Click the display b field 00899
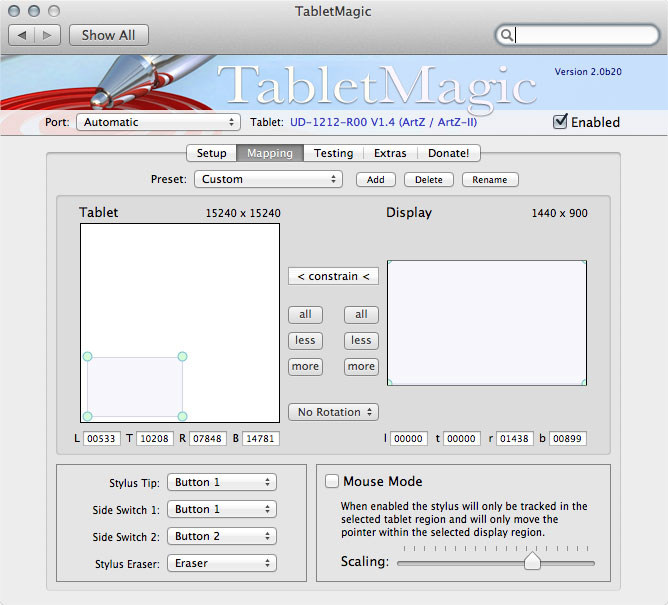This screenshot has width=668, height=605. 568,438
